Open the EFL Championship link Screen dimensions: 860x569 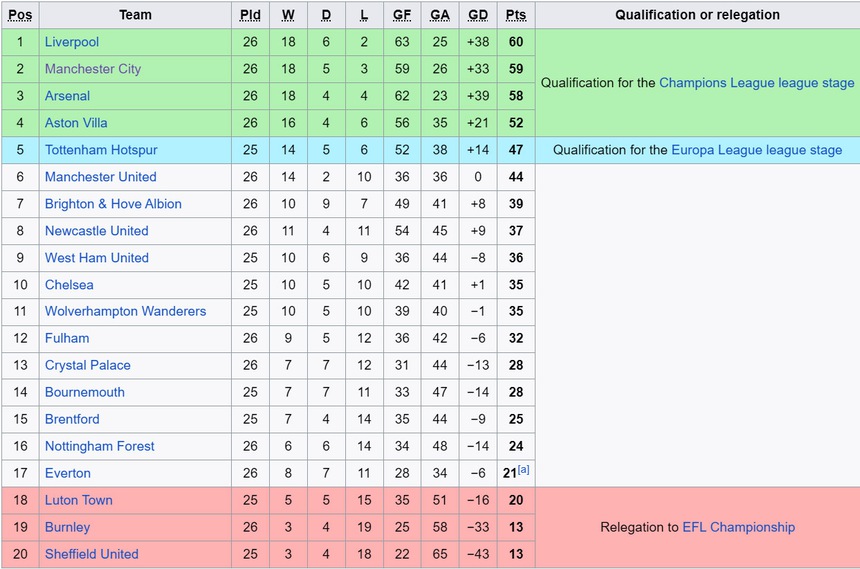739,527
